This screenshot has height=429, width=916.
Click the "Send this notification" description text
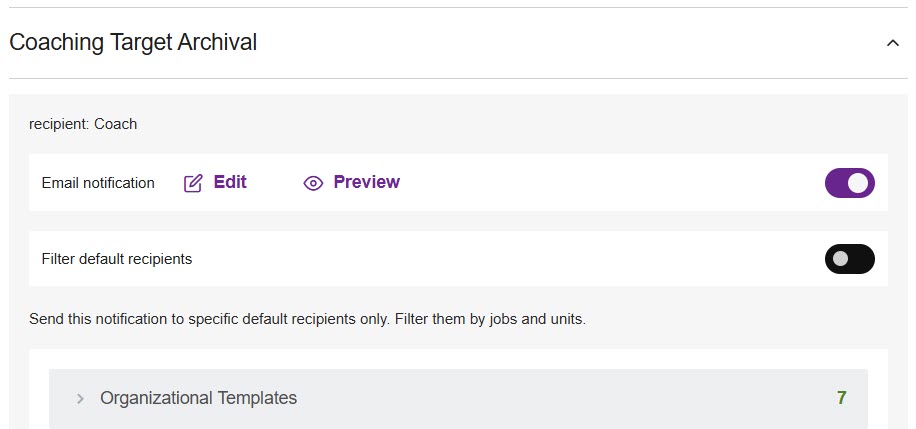tap(200, 320)
